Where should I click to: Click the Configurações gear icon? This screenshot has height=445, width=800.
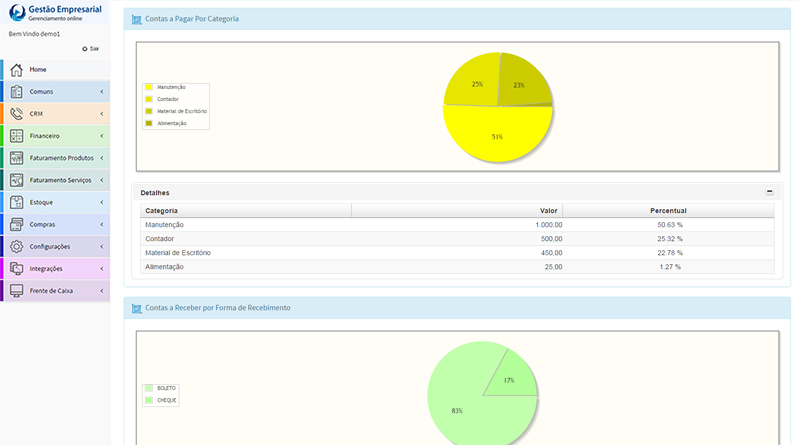(16, 246)
